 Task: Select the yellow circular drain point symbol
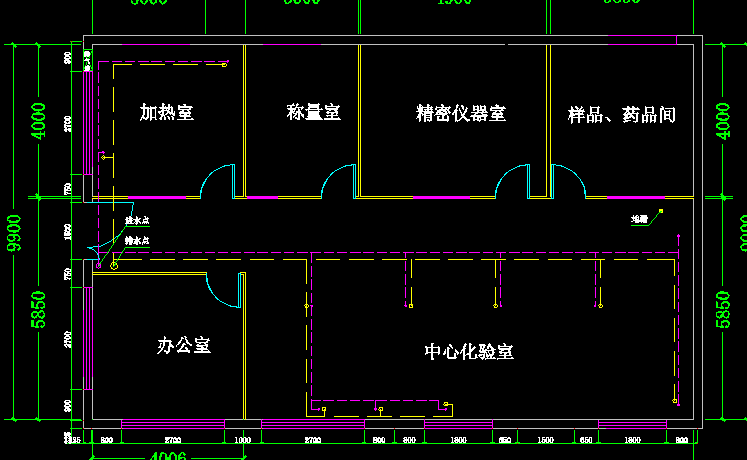114,266
